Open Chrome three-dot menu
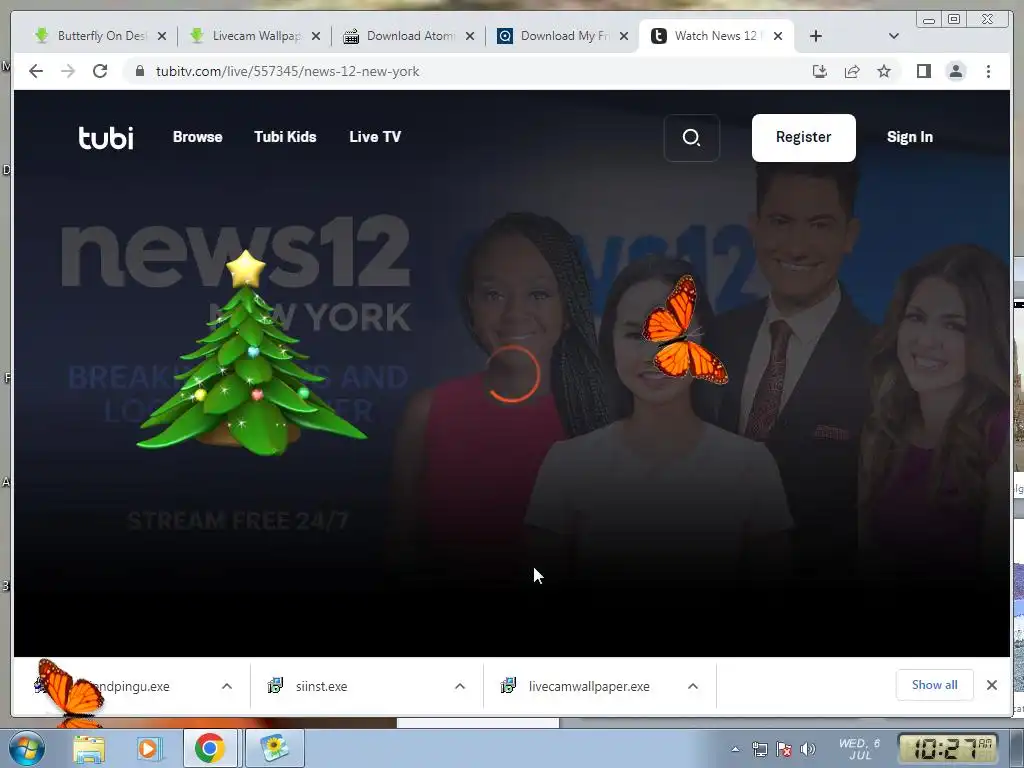The height and width of the screenshot is (768, 1024). [x=988, y=71]
